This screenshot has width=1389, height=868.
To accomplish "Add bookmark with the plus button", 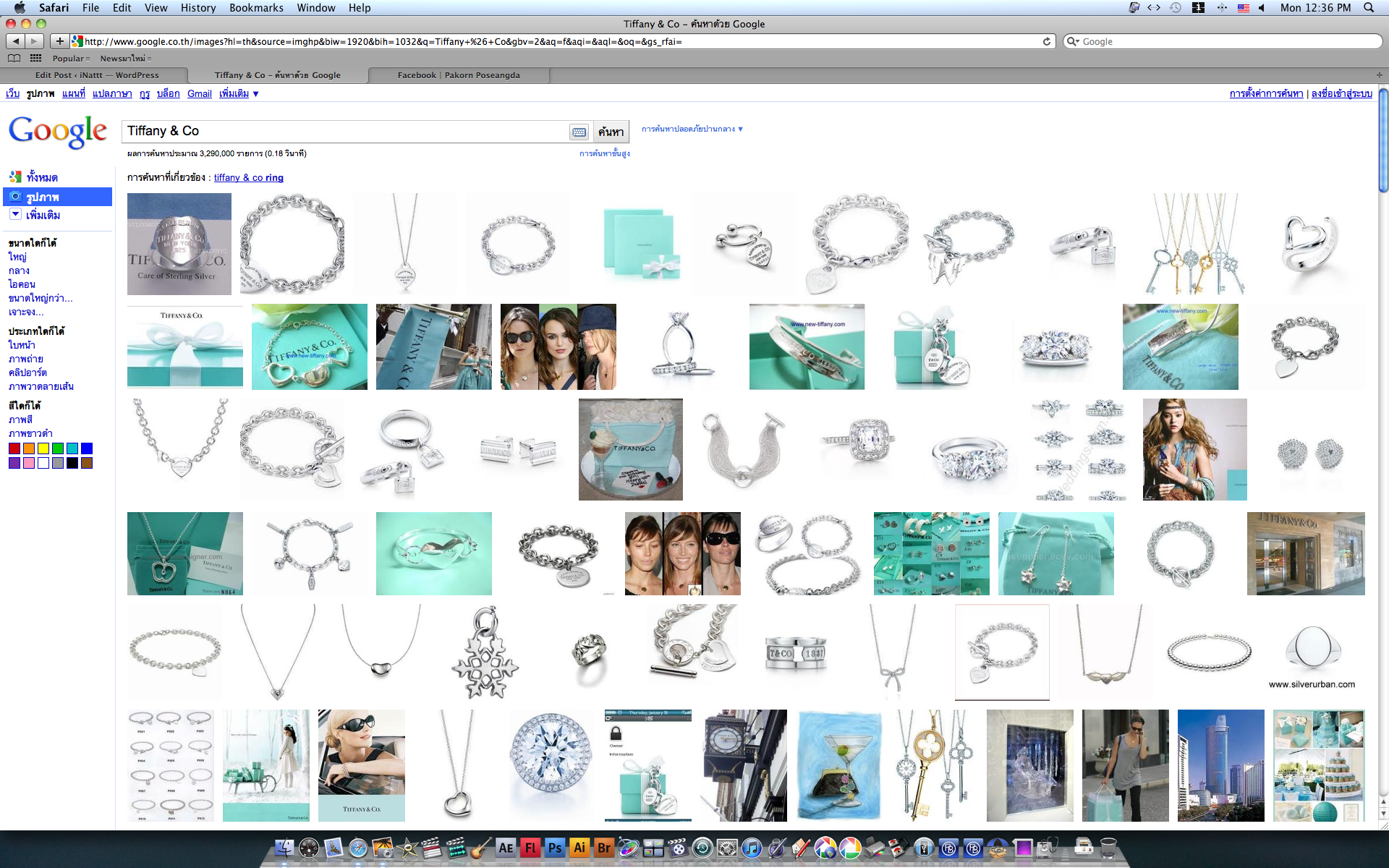I will tap(60, 41).
